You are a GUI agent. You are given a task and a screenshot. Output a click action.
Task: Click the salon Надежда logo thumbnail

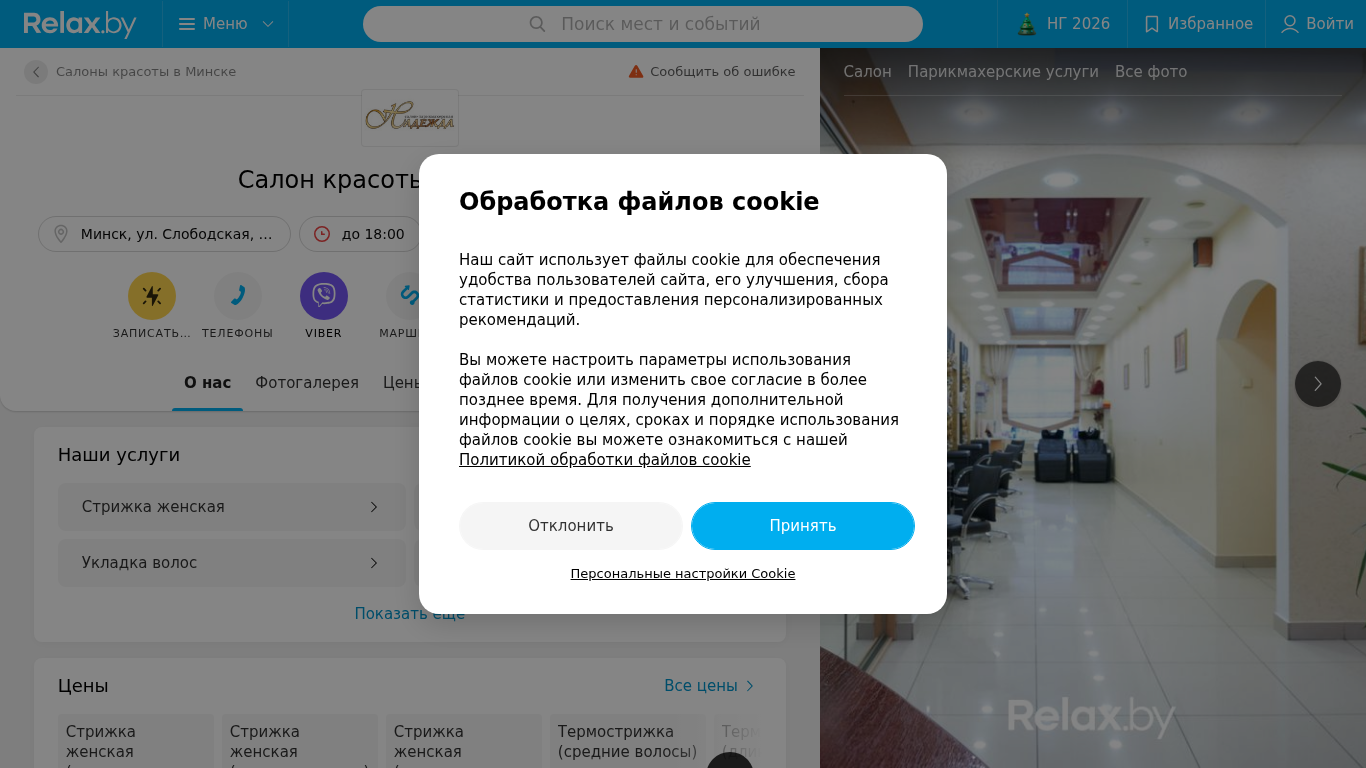[x=410, y=118]
